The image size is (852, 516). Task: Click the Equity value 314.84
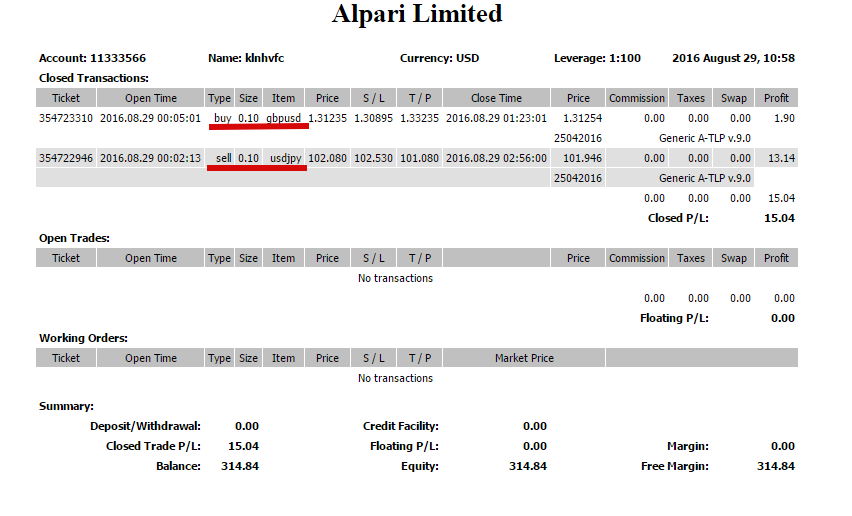click(528, 466)
